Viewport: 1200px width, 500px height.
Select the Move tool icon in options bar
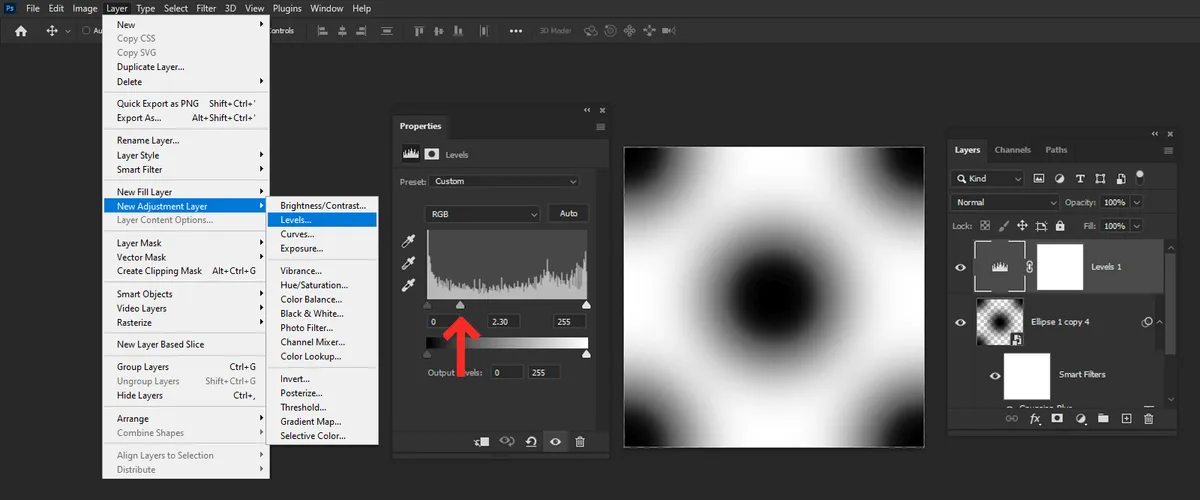(x=52, y=31)
